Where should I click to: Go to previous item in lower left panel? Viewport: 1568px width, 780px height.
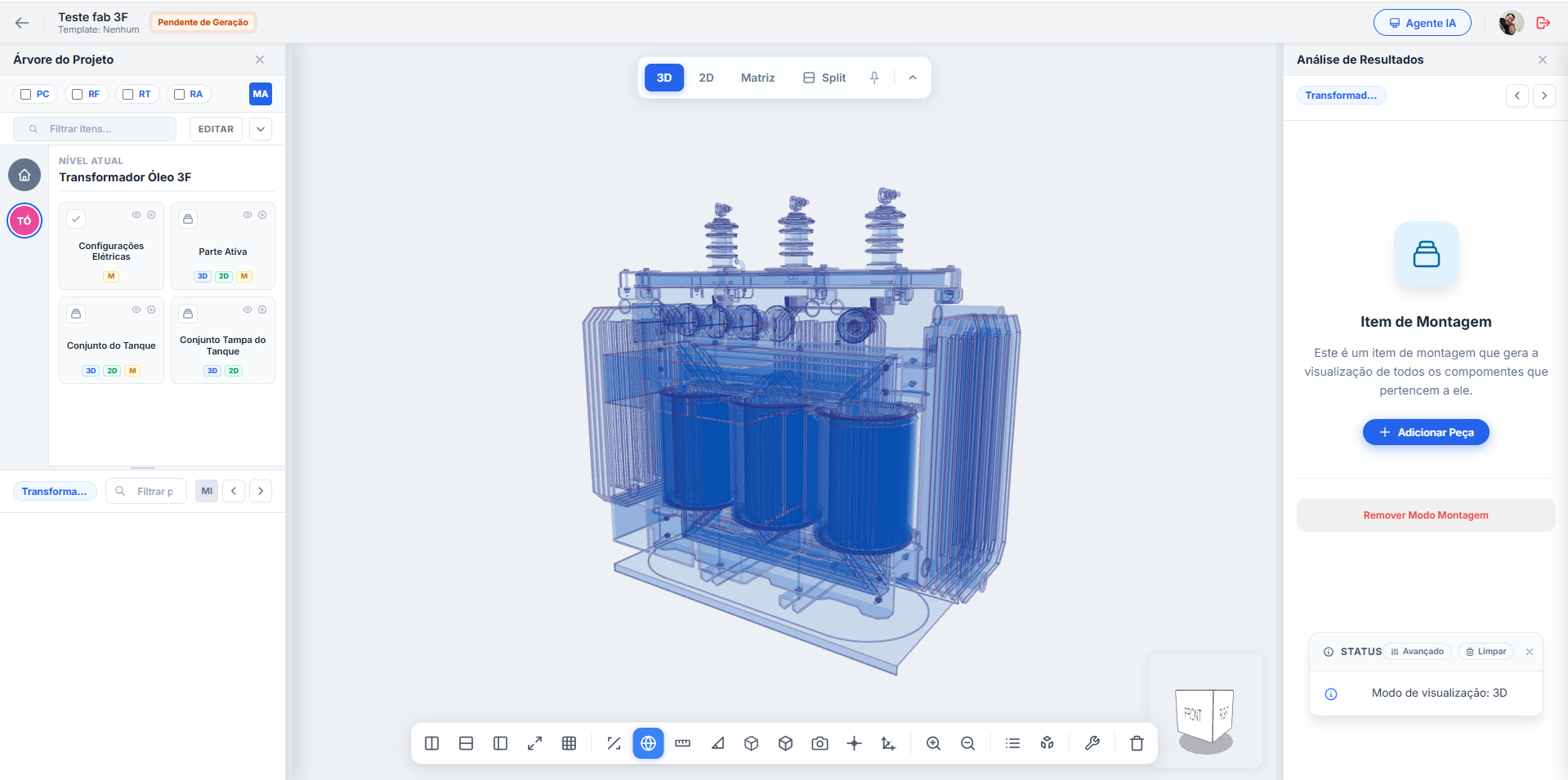click(234, 491)
